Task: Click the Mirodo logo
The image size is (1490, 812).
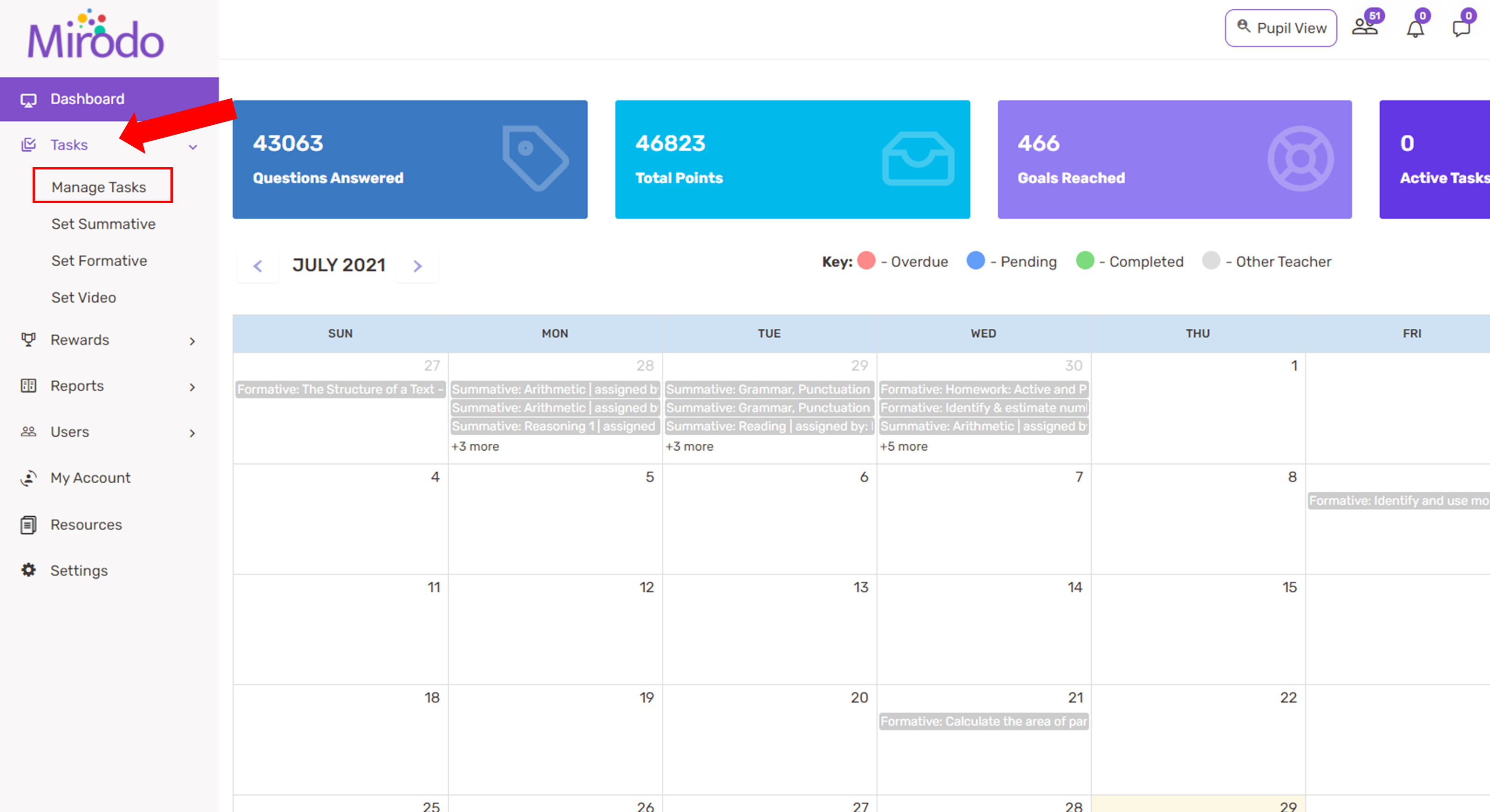Action: coord(95,34)
